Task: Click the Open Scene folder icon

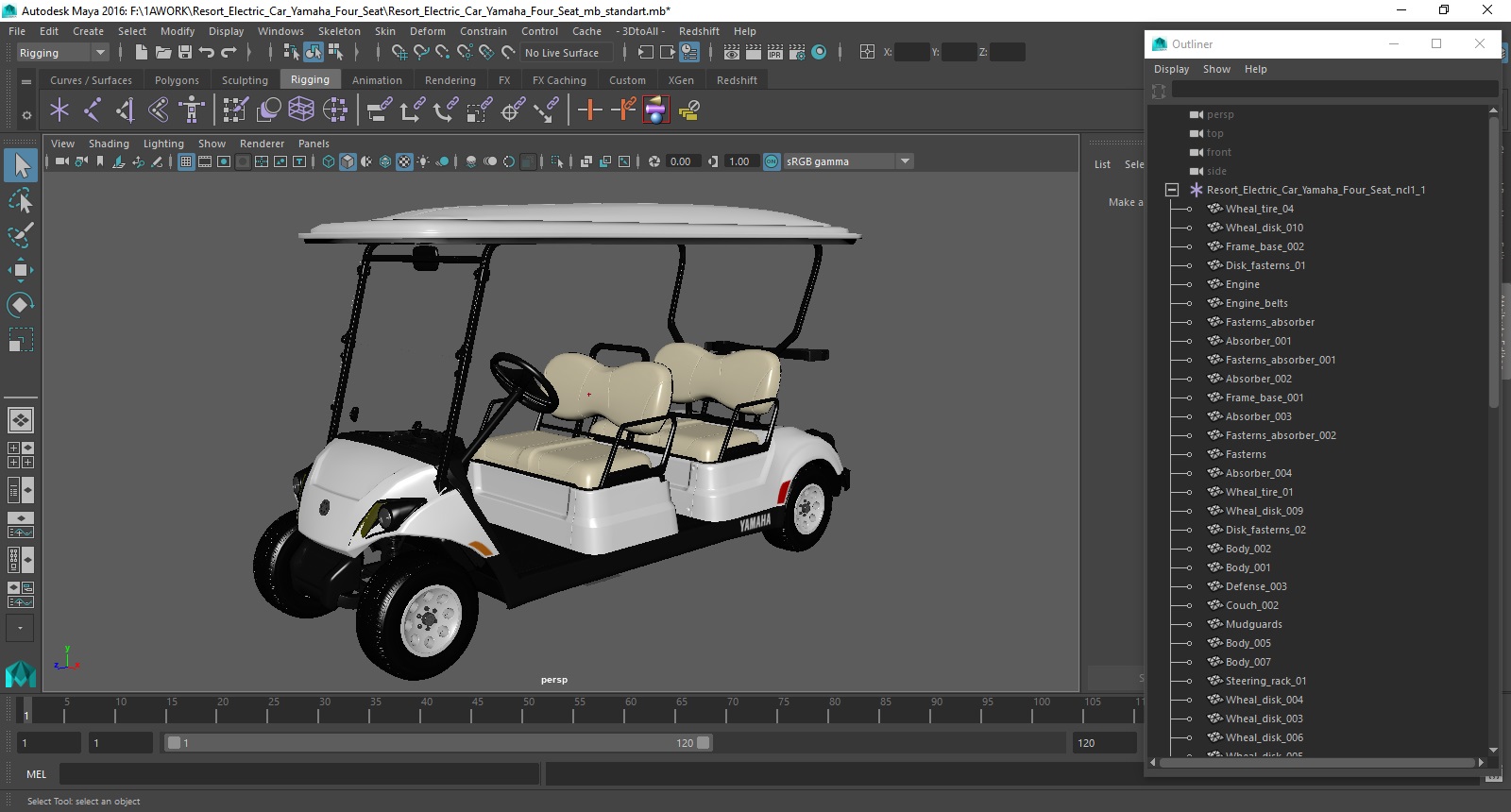Action: (x=163, y=53)
